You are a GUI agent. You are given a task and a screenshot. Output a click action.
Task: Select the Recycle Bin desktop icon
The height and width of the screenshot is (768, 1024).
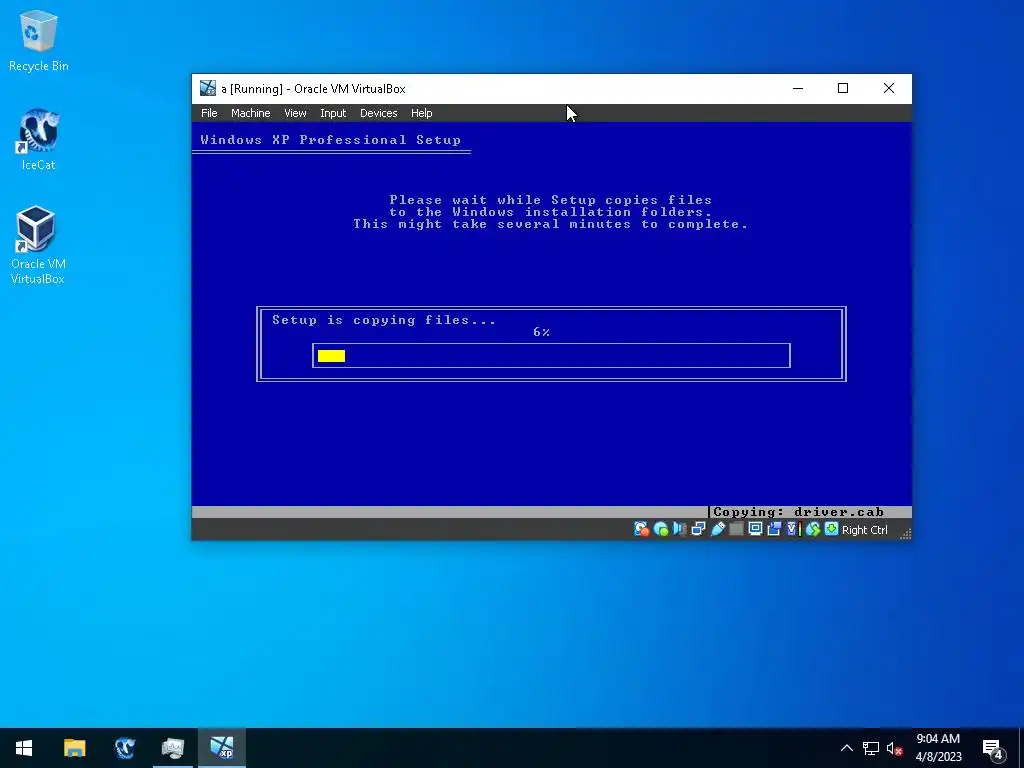[x=39, y=40]
